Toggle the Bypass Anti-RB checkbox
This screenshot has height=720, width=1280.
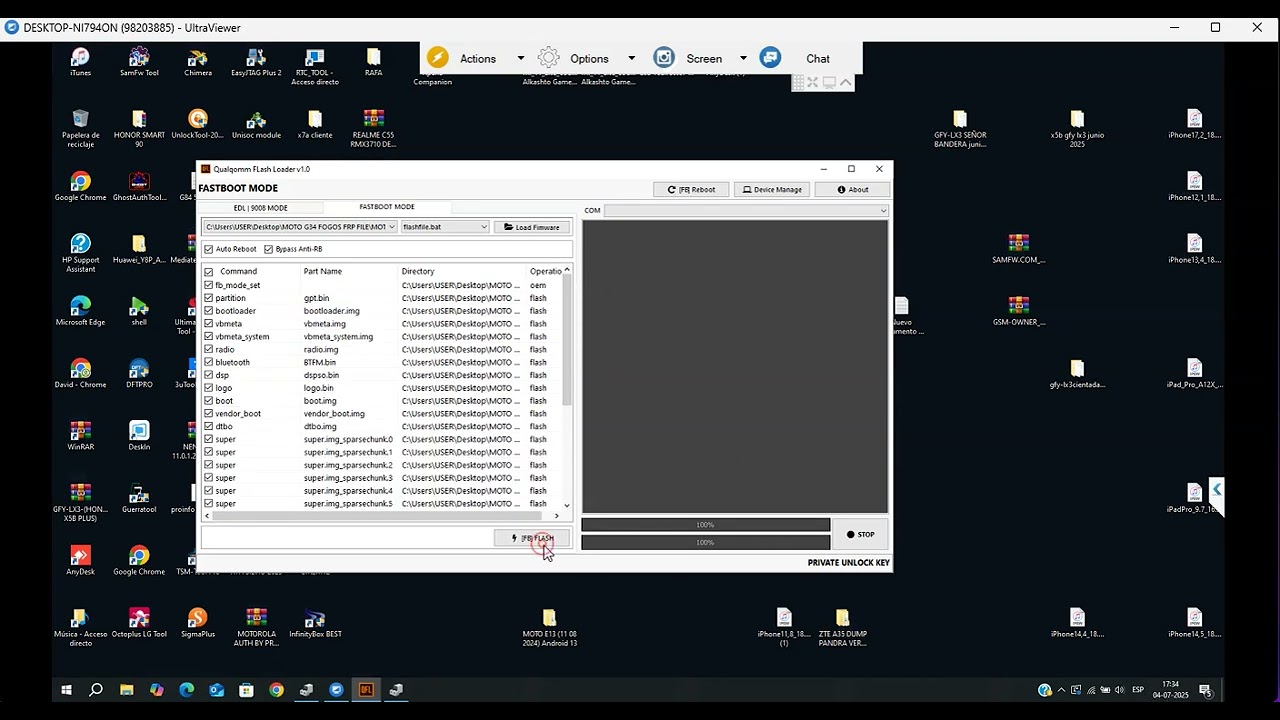click(x=268, y=249)
